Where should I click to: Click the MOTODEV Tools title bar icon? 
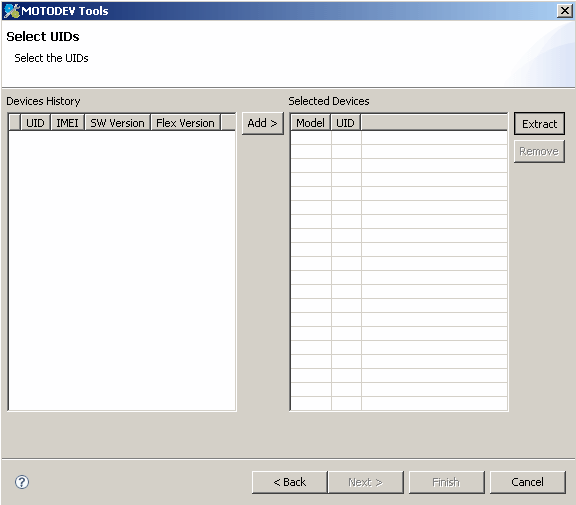tap(11, 11)
